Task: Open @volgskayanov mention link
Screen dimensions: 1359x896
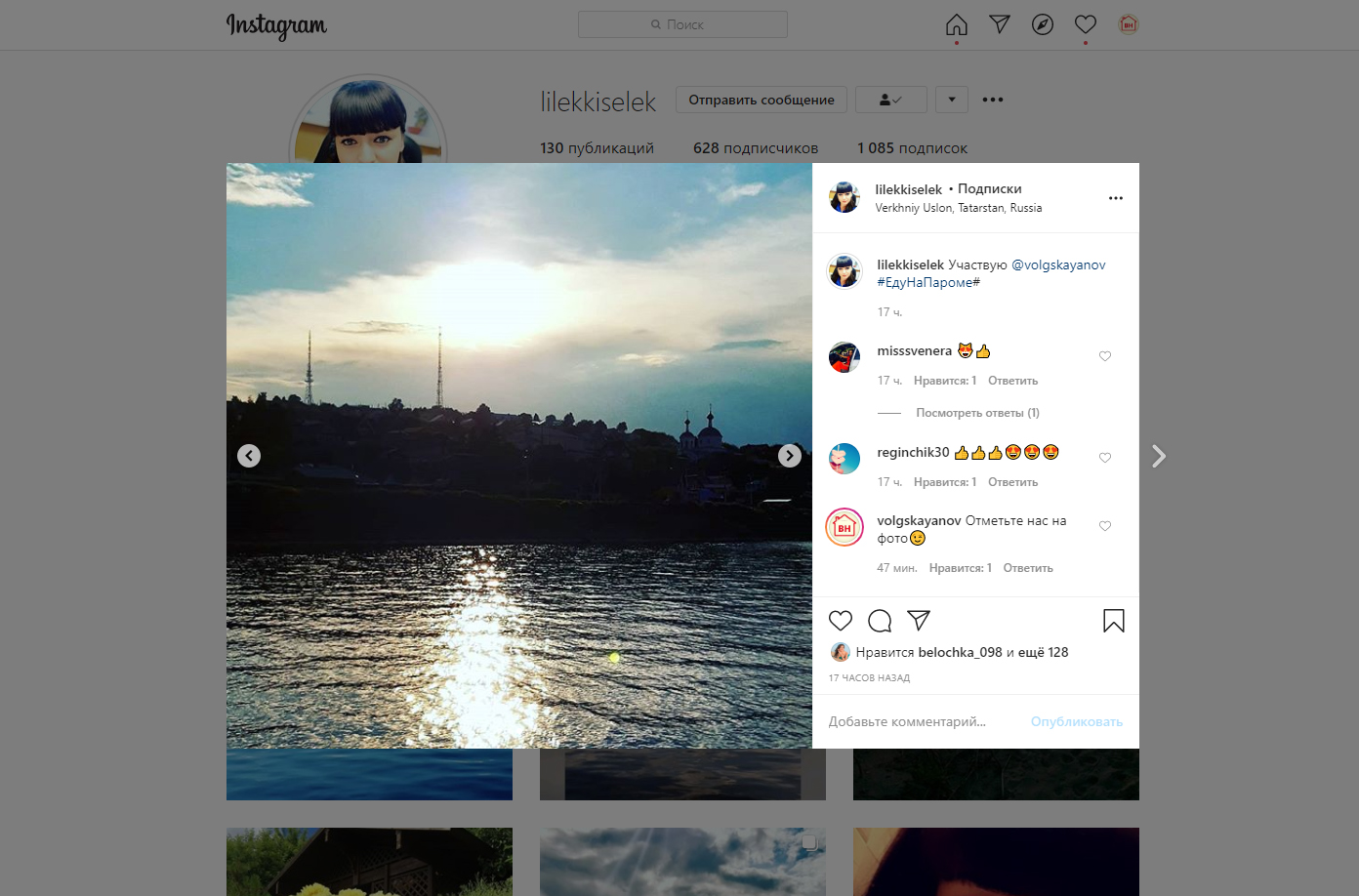Action: click(1058, 265)
